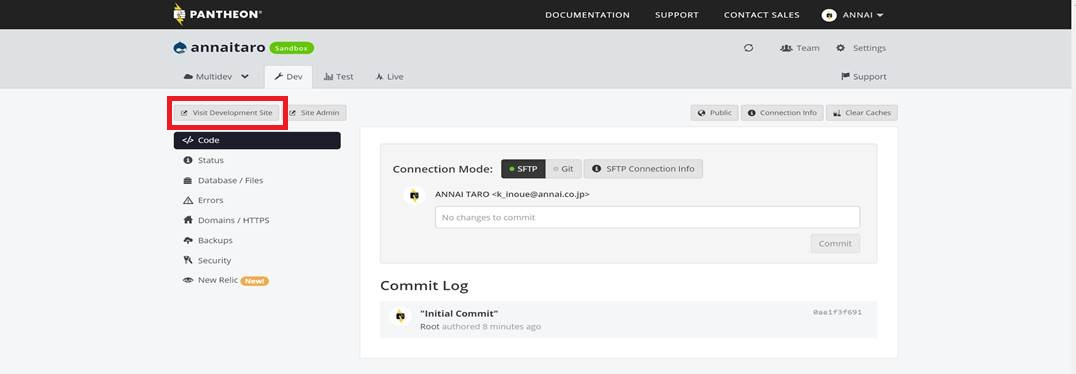Image resolution: width=1076 pixels, height=374 pixels.
Task: Click the ANNAI TARO commit author avatar
Action: pos(414,196)
